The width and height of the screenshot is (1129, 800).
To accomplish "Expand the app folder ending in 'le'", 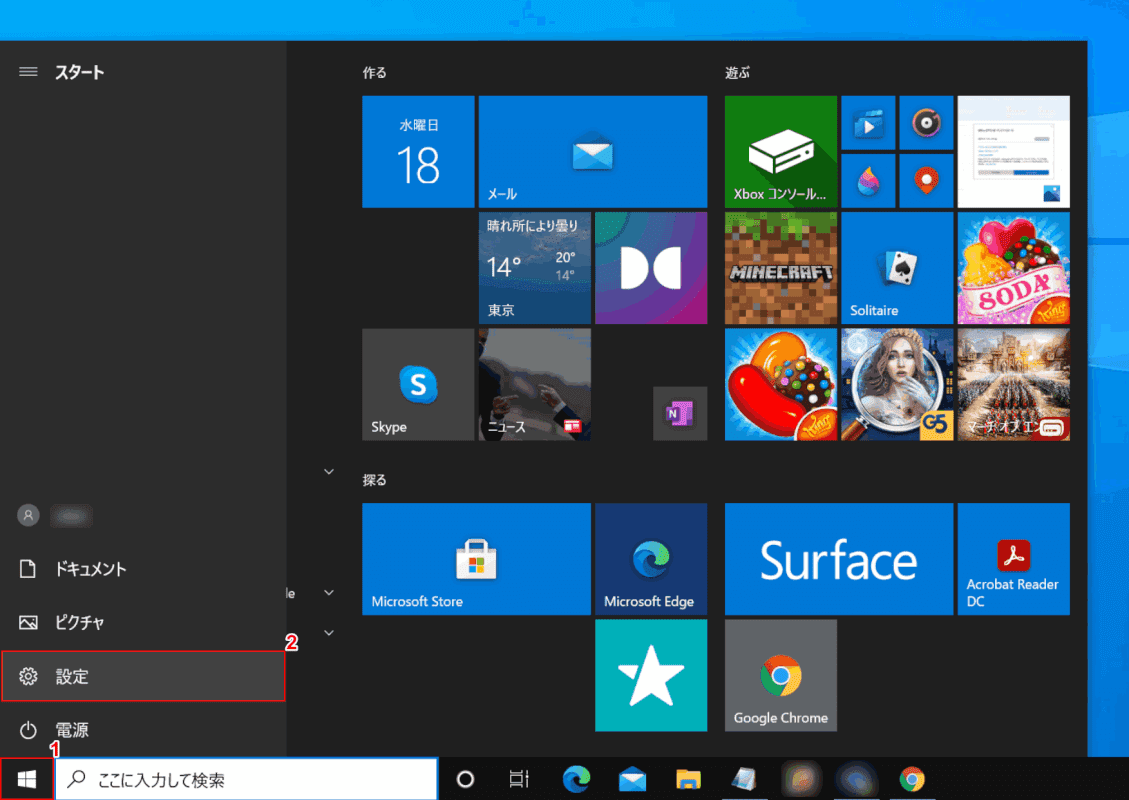I will pyautogui.click(x=329, y=593).
